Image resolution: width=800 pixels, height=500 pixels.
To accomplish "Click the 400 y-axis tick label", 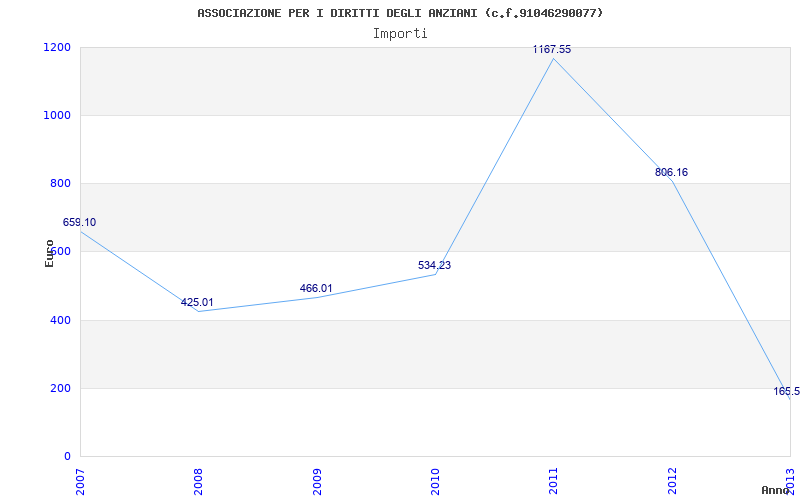I will (60, 320).
